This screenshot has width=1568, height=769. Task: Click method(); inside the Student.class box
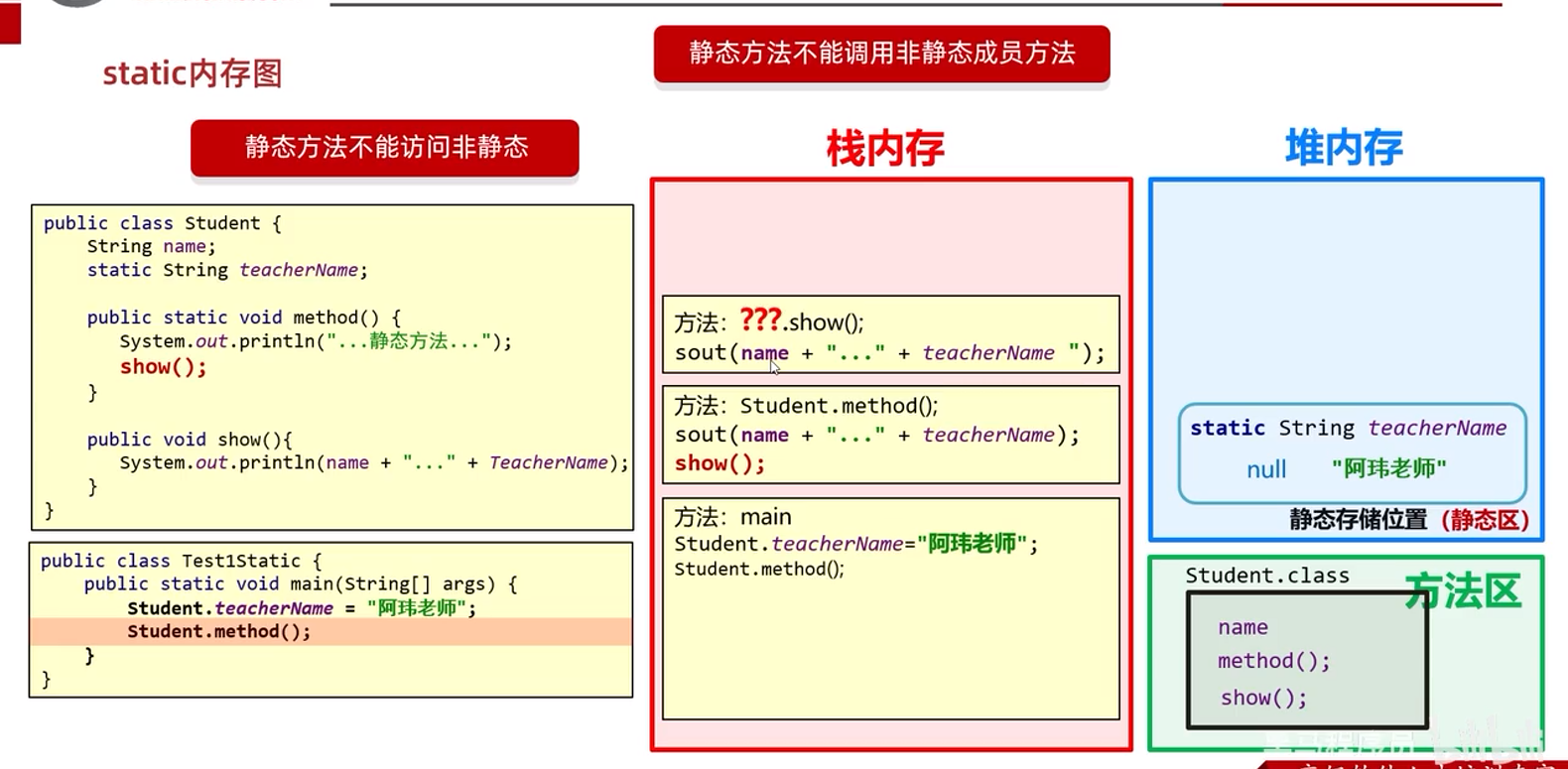pos(1273,661)
